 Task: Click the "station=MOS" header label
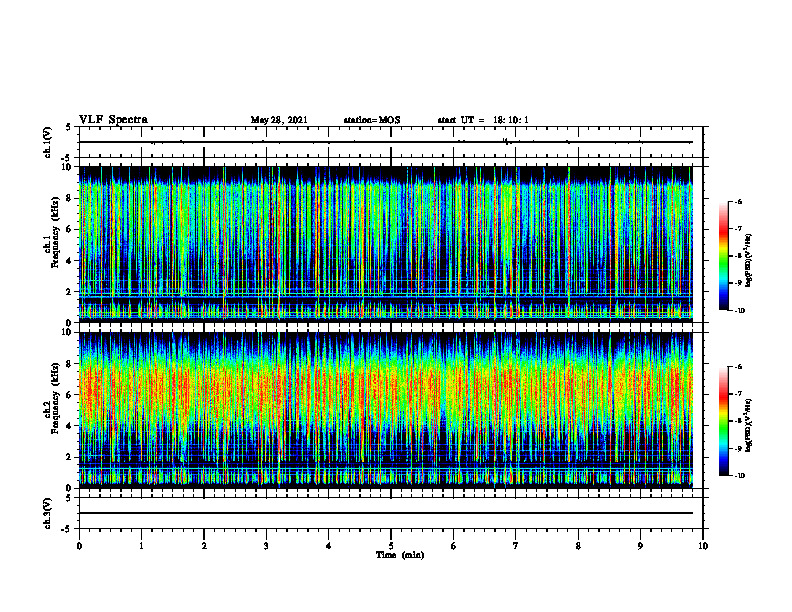(x=372, y=120)
